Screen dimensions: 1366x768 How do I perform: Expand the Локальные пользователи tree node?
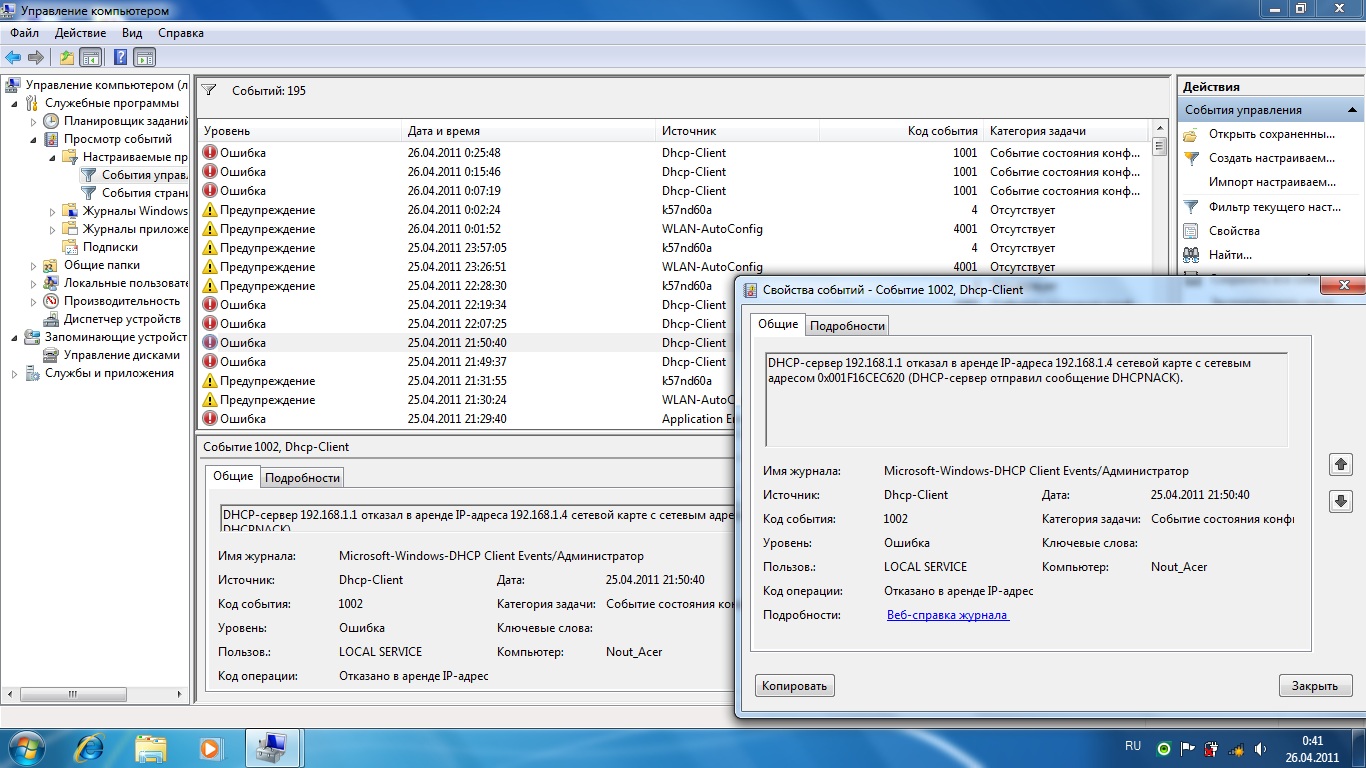pos(34,283)
